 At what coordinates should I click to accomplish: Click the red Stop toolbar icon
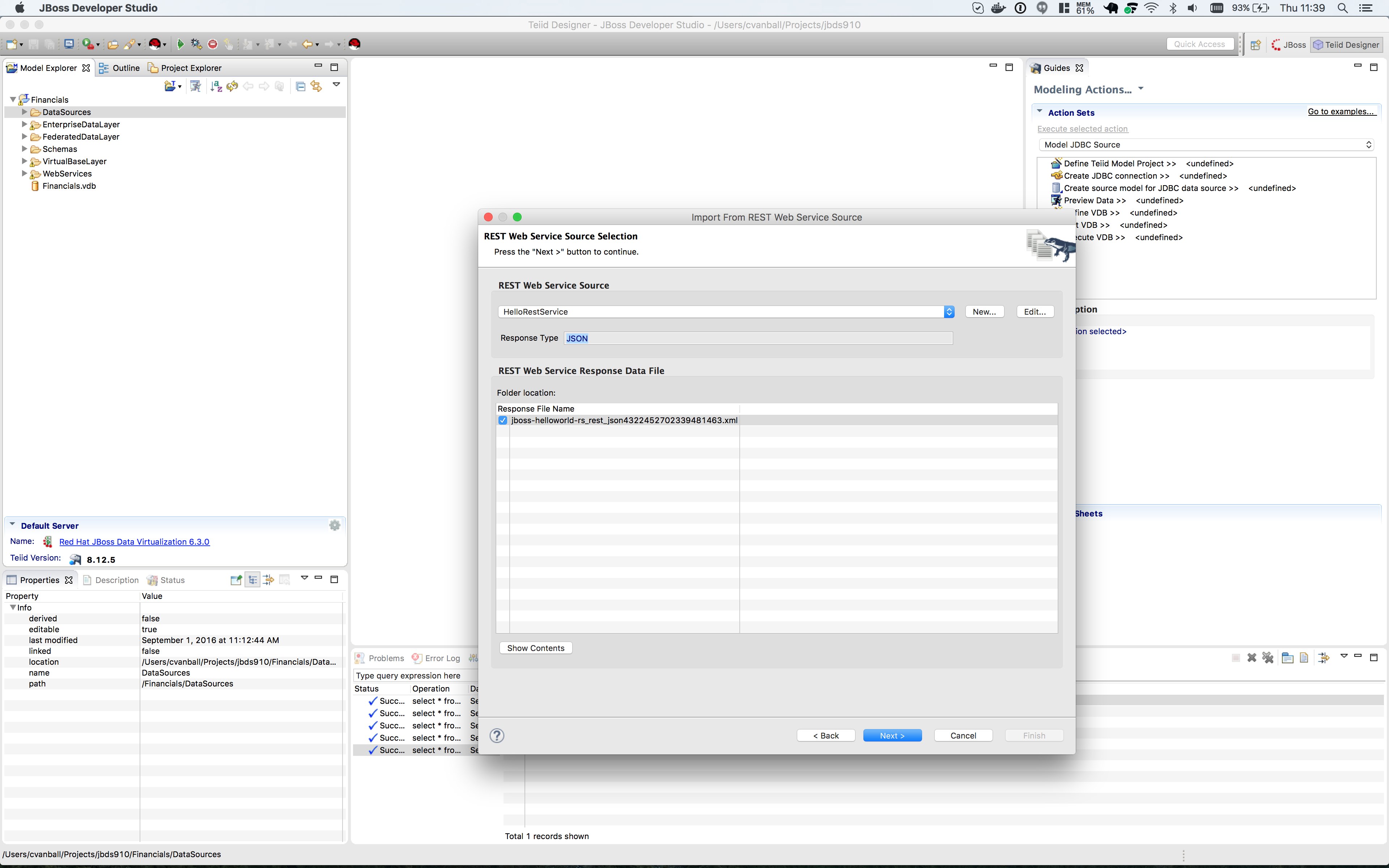(213, 44)
